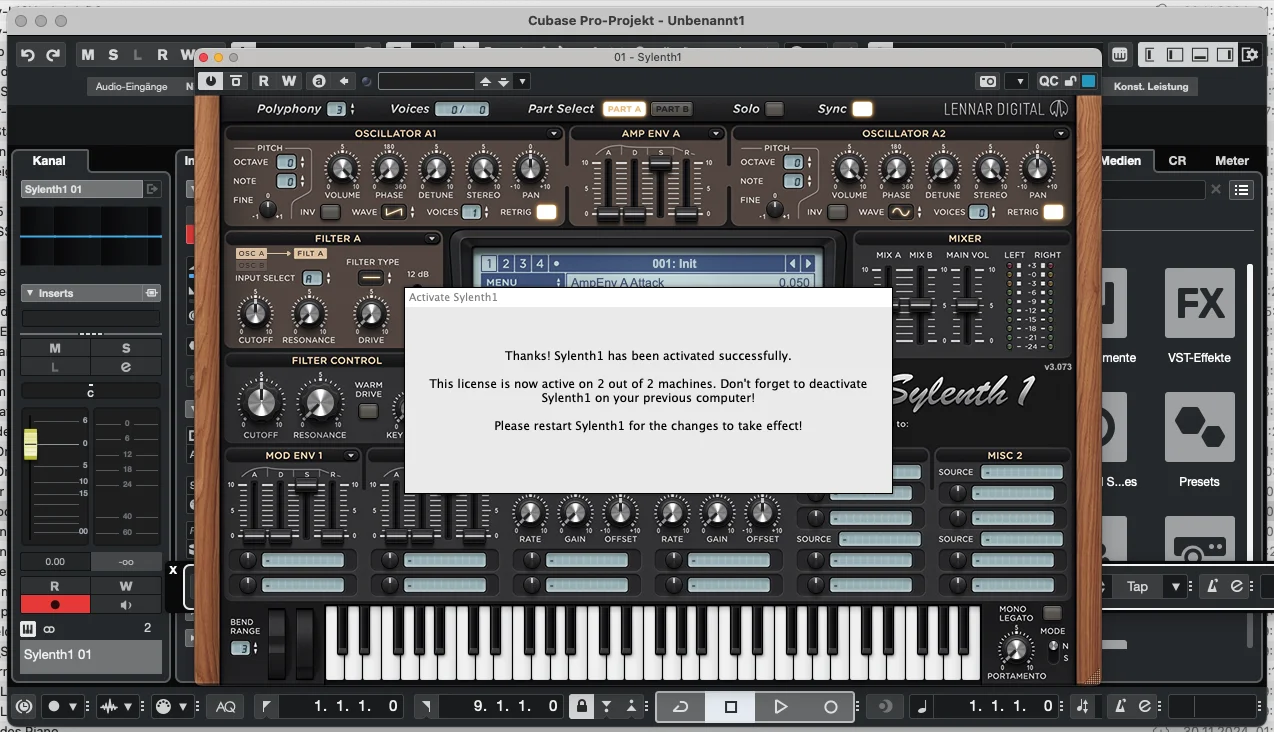1274x732 pixels.
Task: Click the transport Record button
Action: [x=830, y=707]
